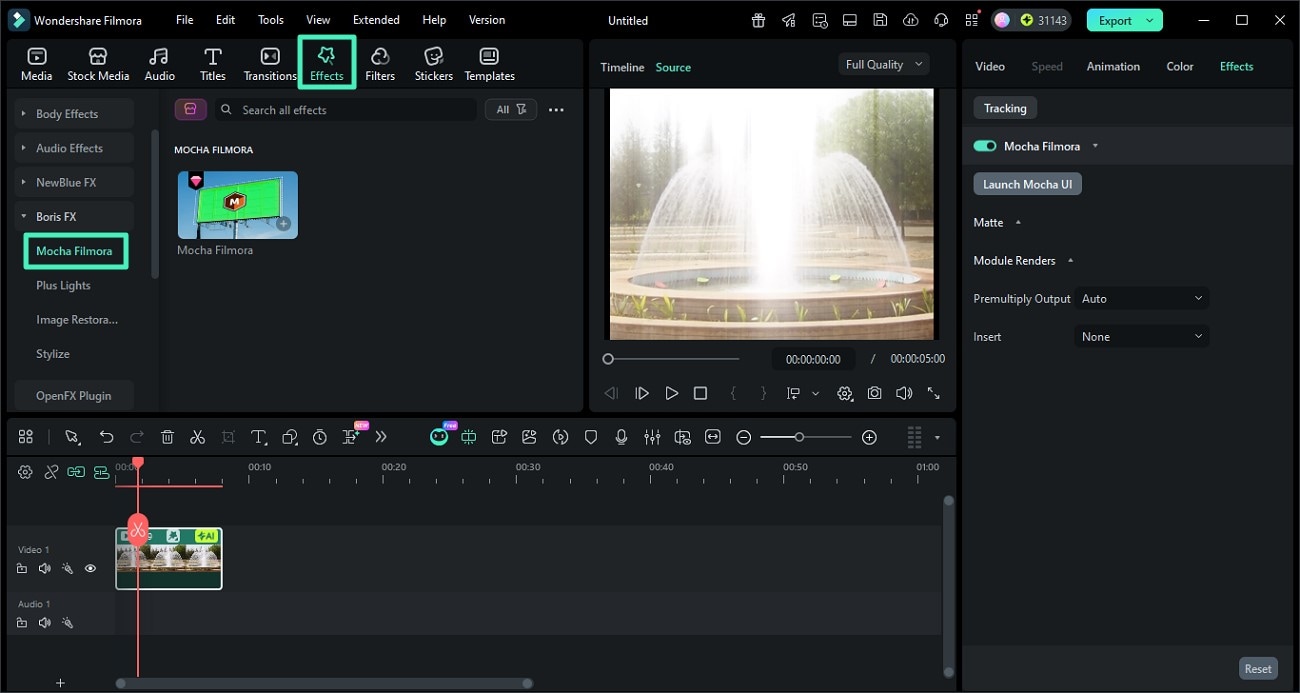This screenshot has height=693, width=1300.
Task: Split the clip with the scissors tool
Action: pos(197,436)
